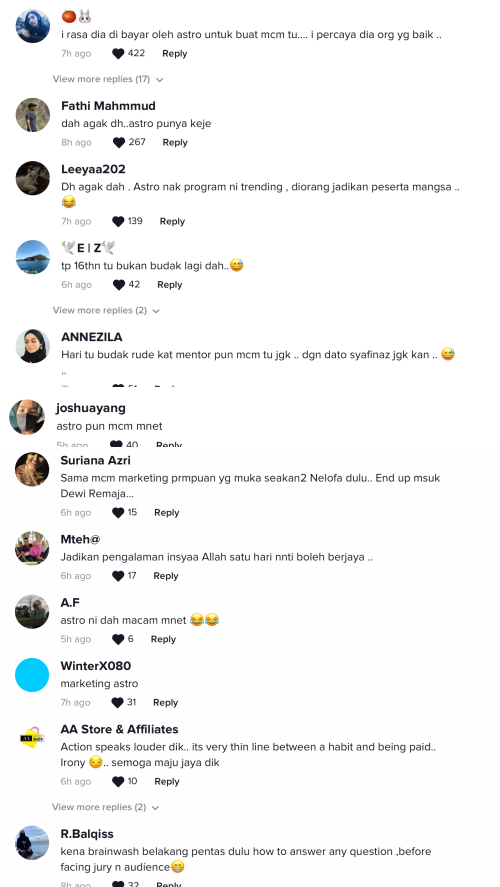The height and width of the screenshot is (887, 500).
Task: Reply to Leeyaa202's comment
Action: [x=172, y=222]
